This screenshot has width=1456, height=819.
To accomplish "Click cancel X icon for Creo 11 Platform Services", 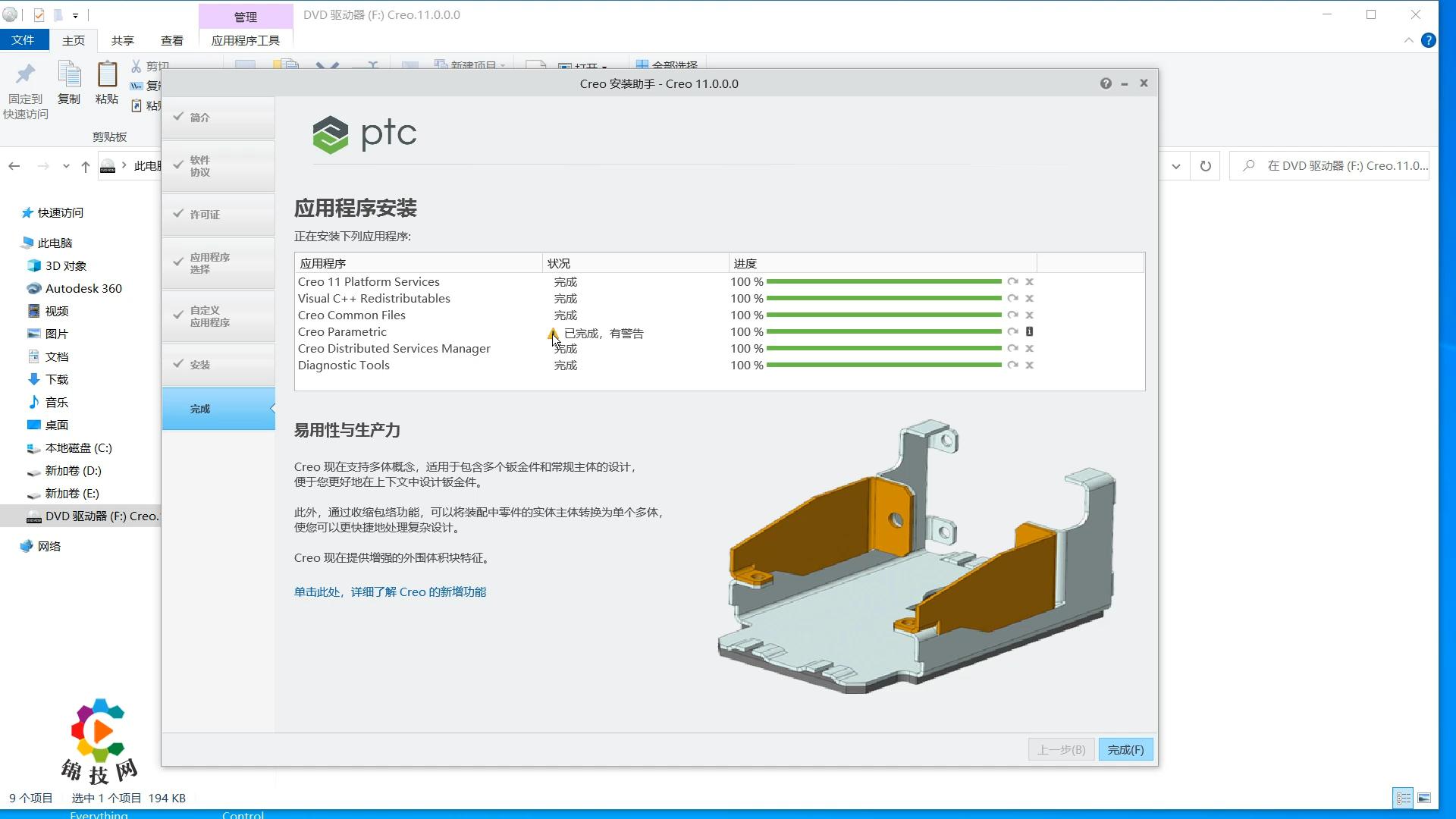I will point(1029,281).
